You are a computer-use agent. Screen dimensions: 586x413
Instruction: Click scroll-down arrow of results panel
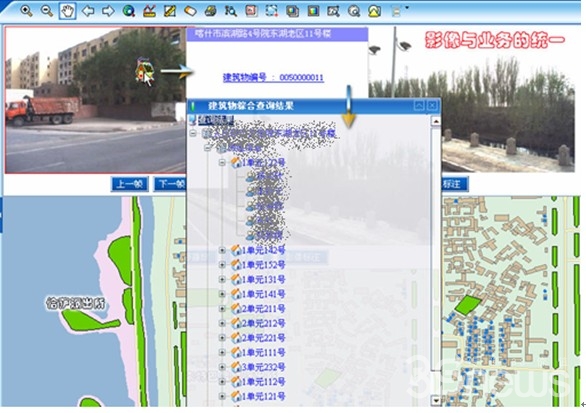point(436,400)
